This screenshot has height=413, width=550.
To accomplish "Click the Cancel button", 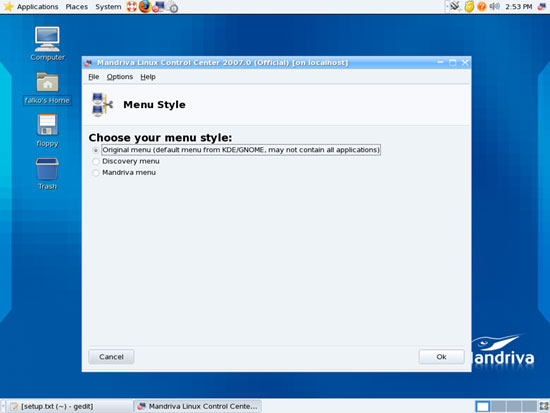I will click(111, 357).
